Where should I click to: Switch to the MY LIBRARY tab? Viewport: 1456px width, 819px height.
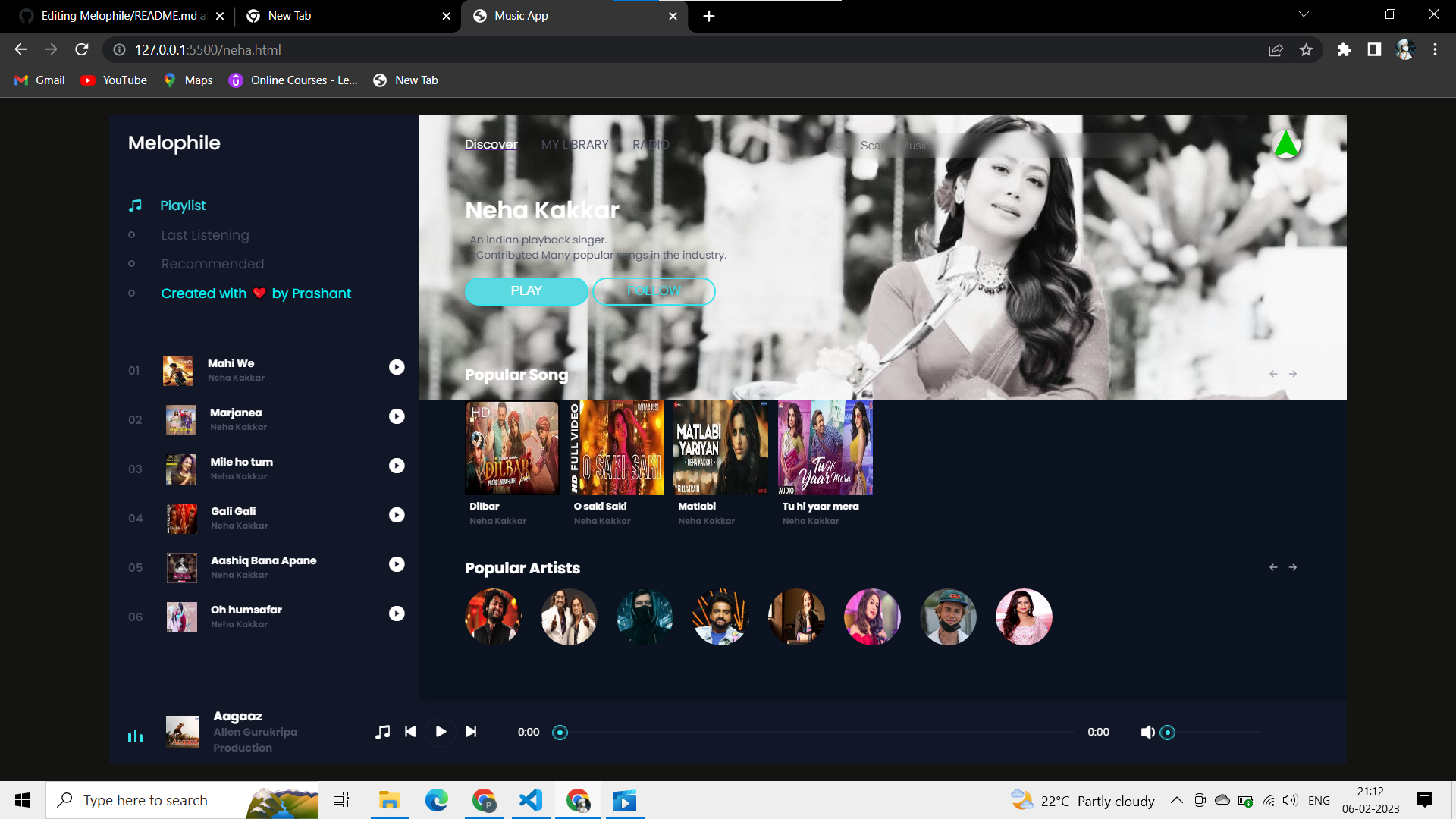click(575, 144)
